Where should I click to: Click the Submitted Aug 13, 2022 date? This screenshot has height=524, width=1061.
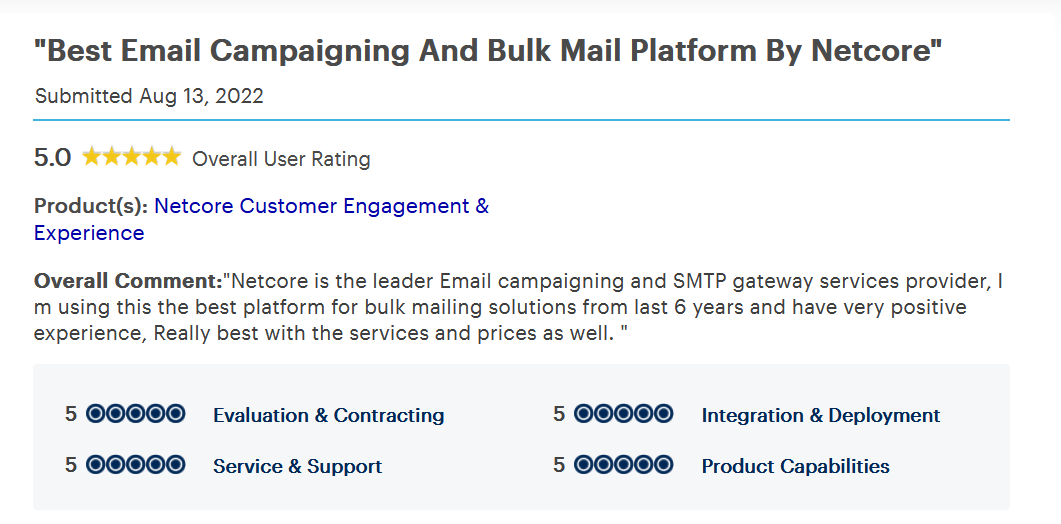[149, 96]
